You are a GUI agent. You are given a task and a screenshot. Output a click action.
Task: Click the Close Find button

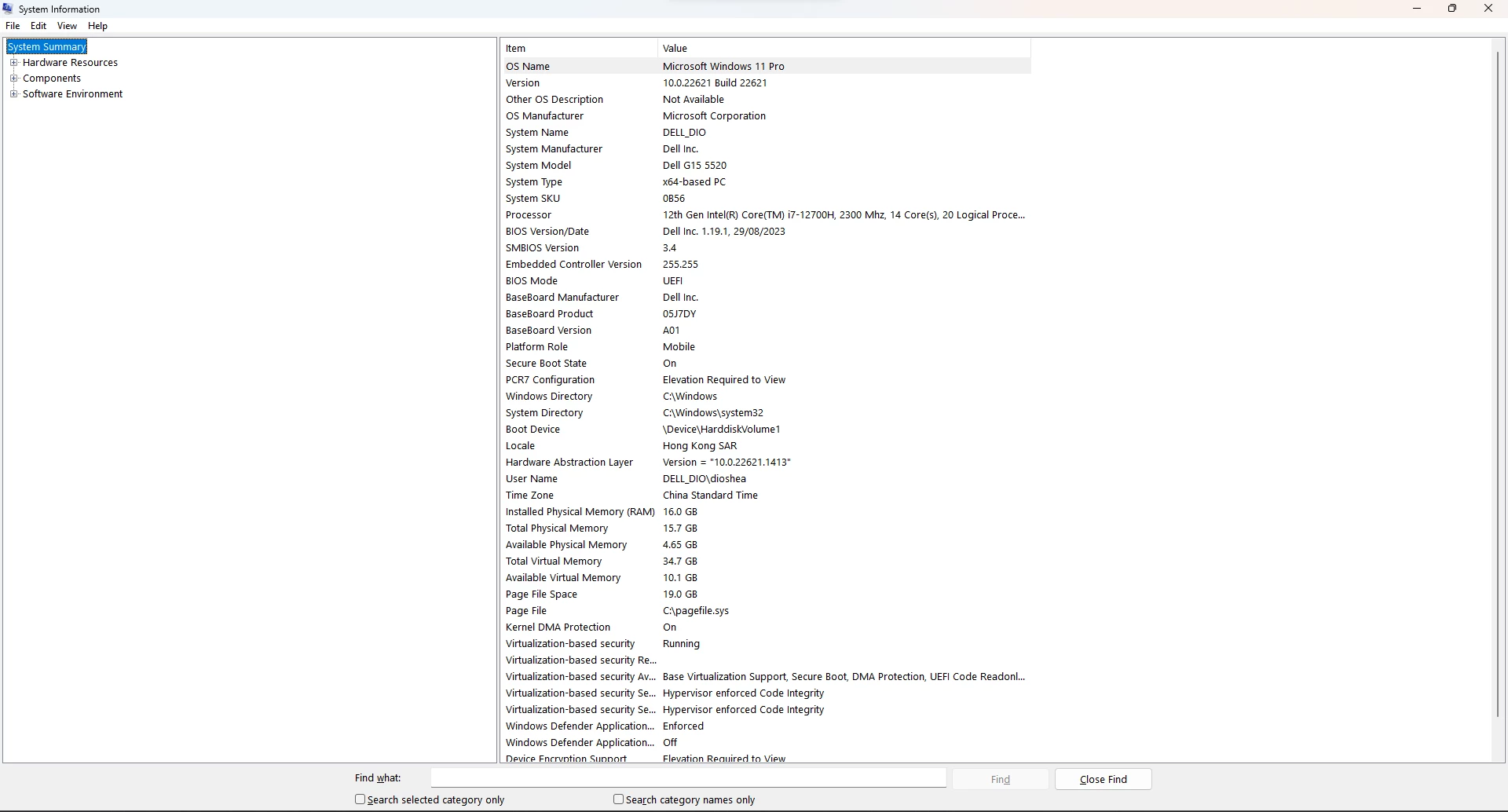pyautogui.click(x=1103, y=779)
